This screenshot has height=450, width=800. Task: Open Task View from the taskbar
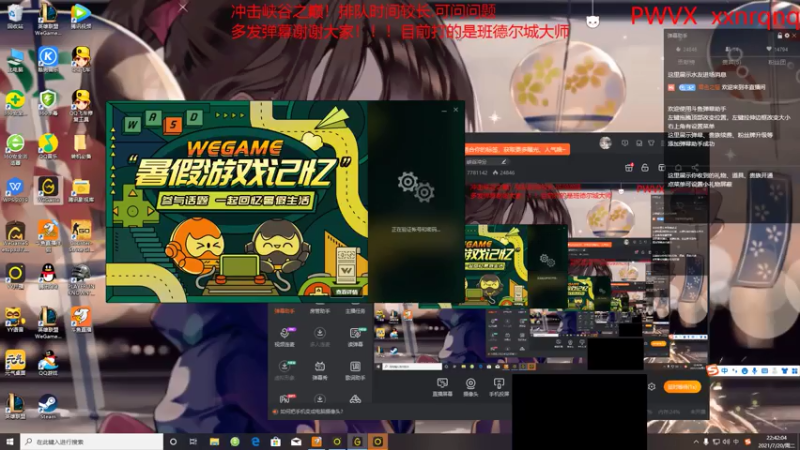click(x=193, y=442)
